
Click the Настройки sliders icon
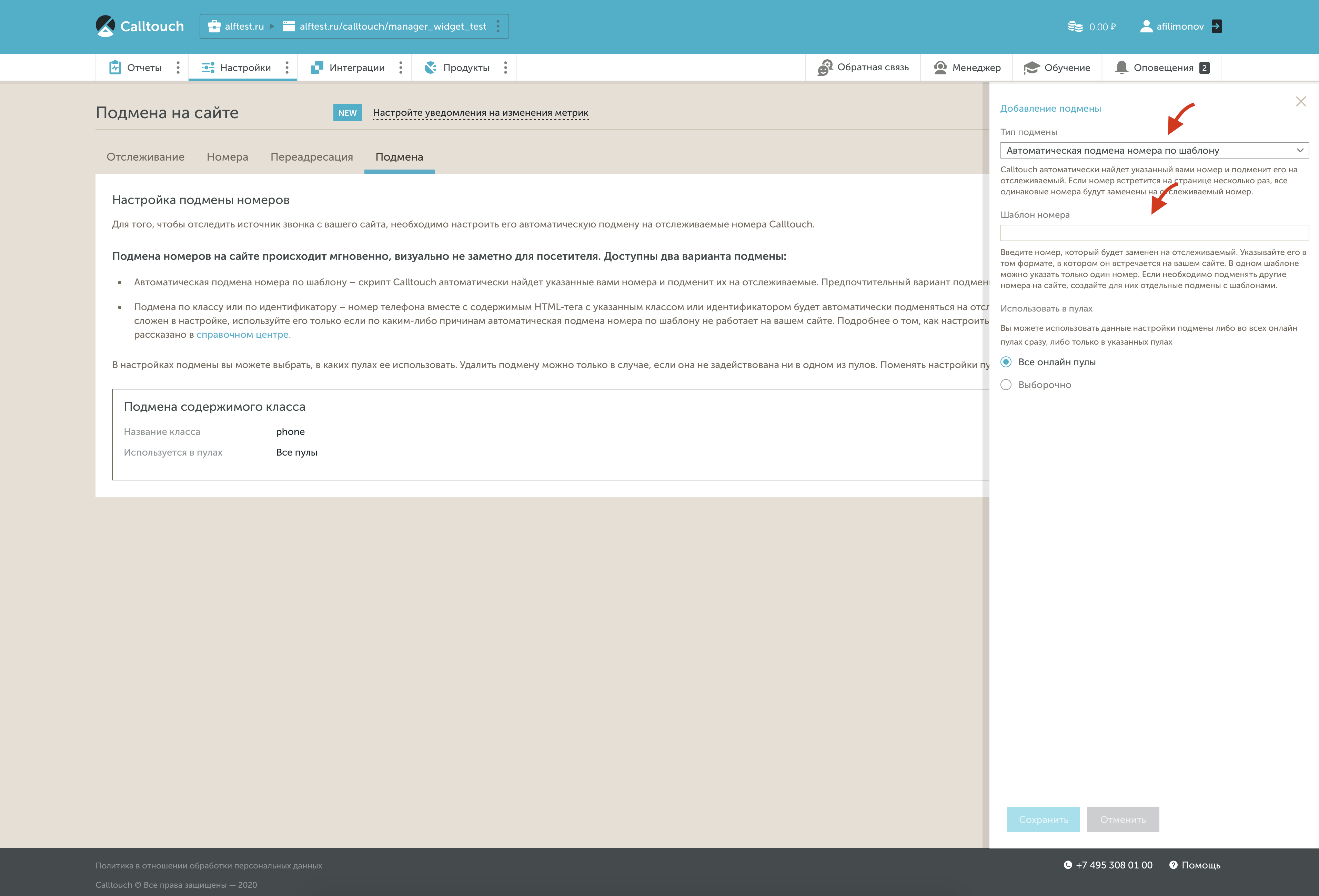208,68
